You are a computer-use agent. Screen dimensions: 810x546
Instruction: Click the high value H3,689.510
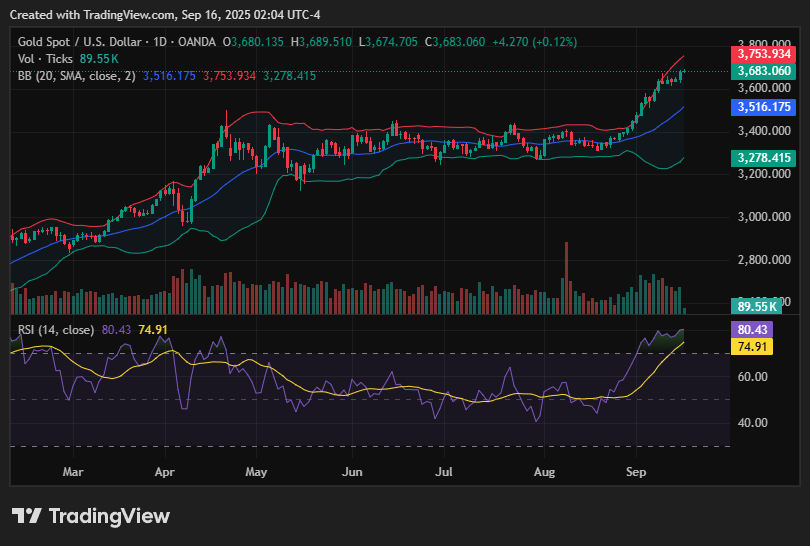(x=321, y=42)
